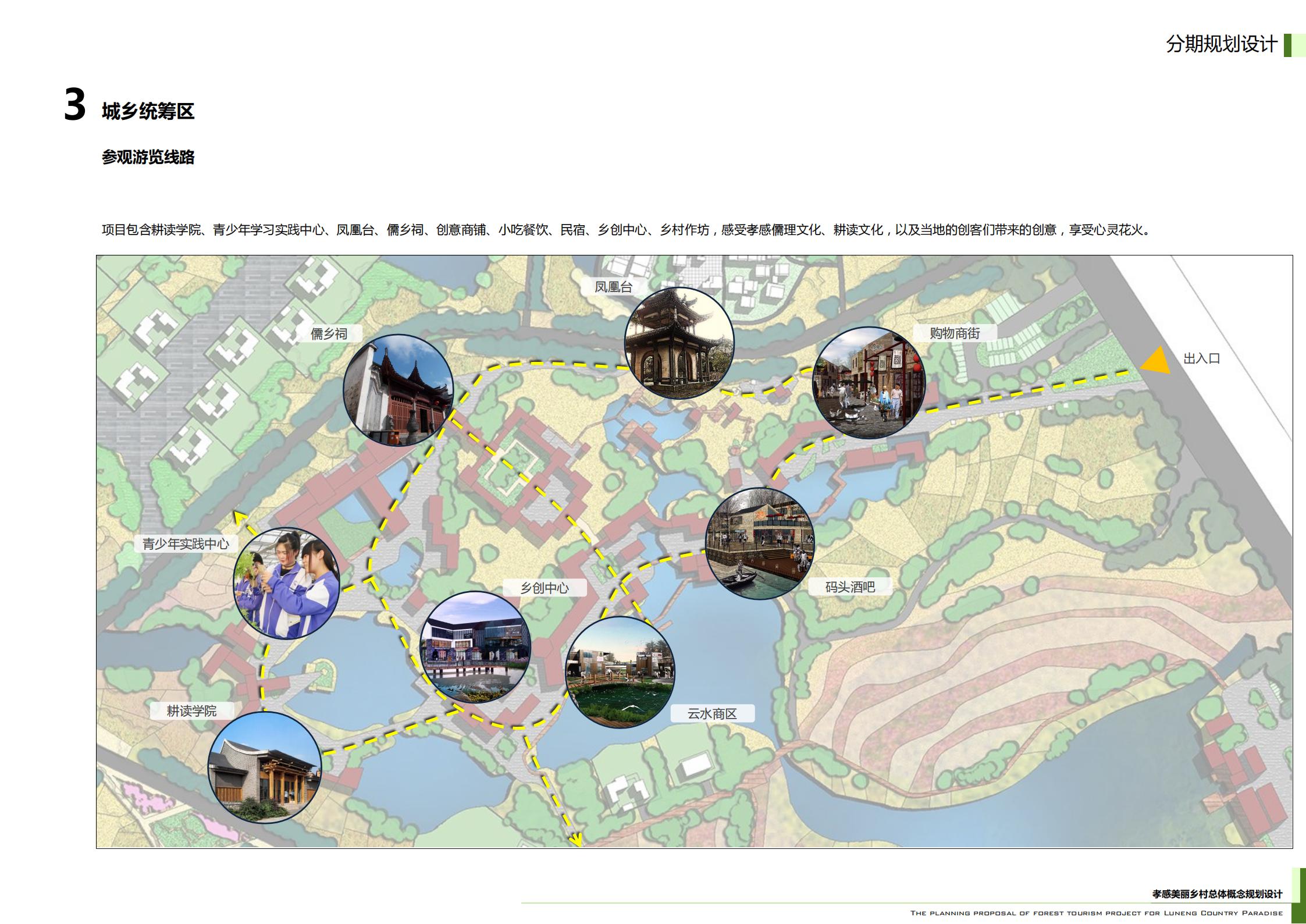
Task: Click the English footer line about Luneng Country Paradise
Action: [1097, 912]
